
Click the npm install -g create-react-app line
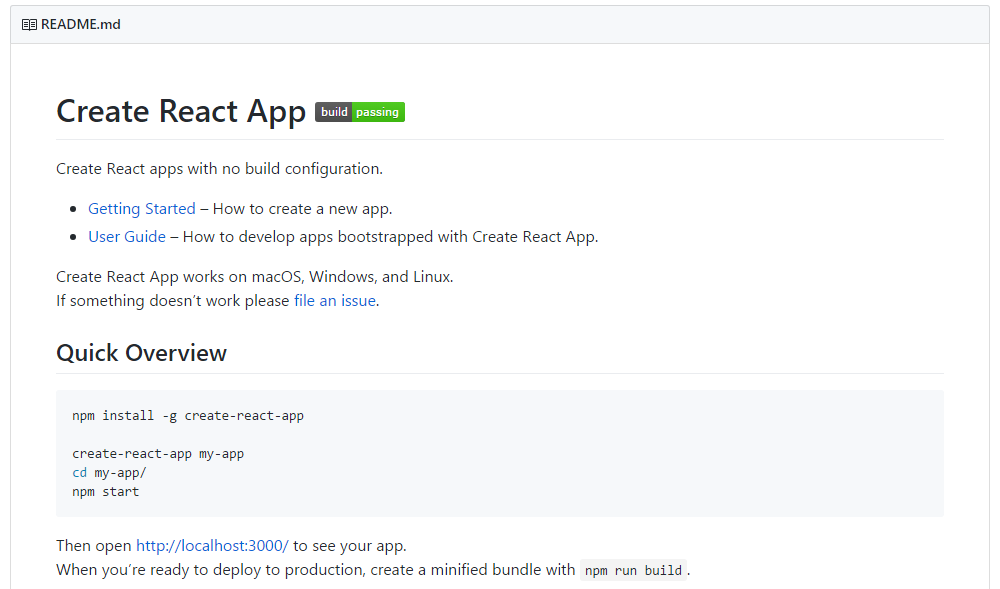[x=188, y=416]
